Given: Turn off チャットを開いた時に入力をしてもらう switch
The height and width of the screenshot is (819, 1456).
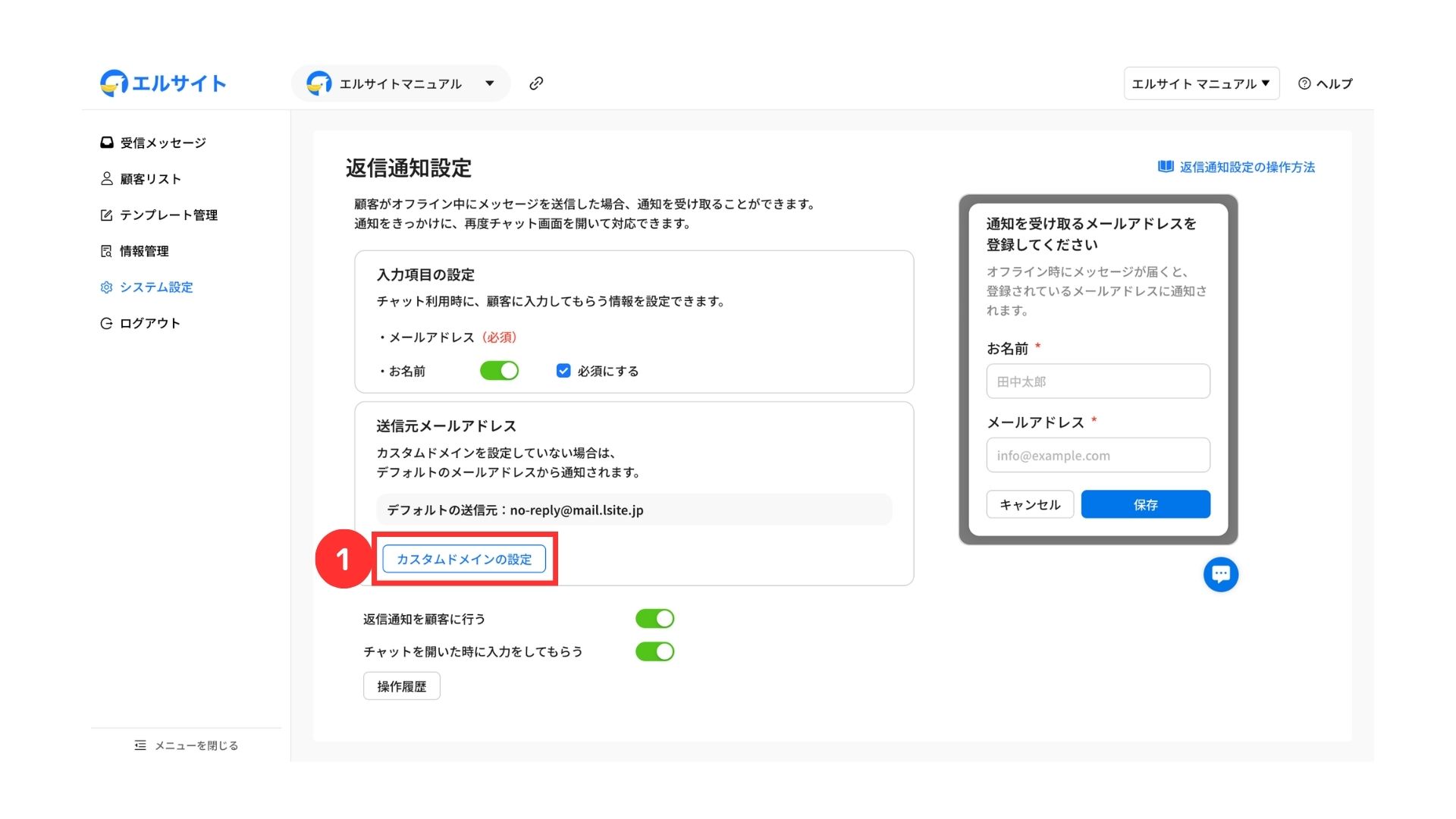Looking at the screenshot, I should pyautogui.click(x=654, y=651).
